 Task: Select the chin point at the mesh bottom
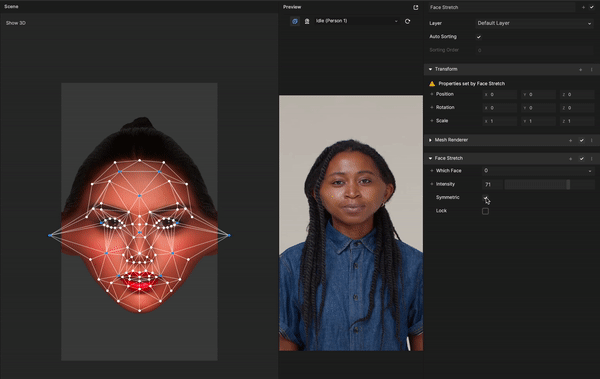[140, 311]
